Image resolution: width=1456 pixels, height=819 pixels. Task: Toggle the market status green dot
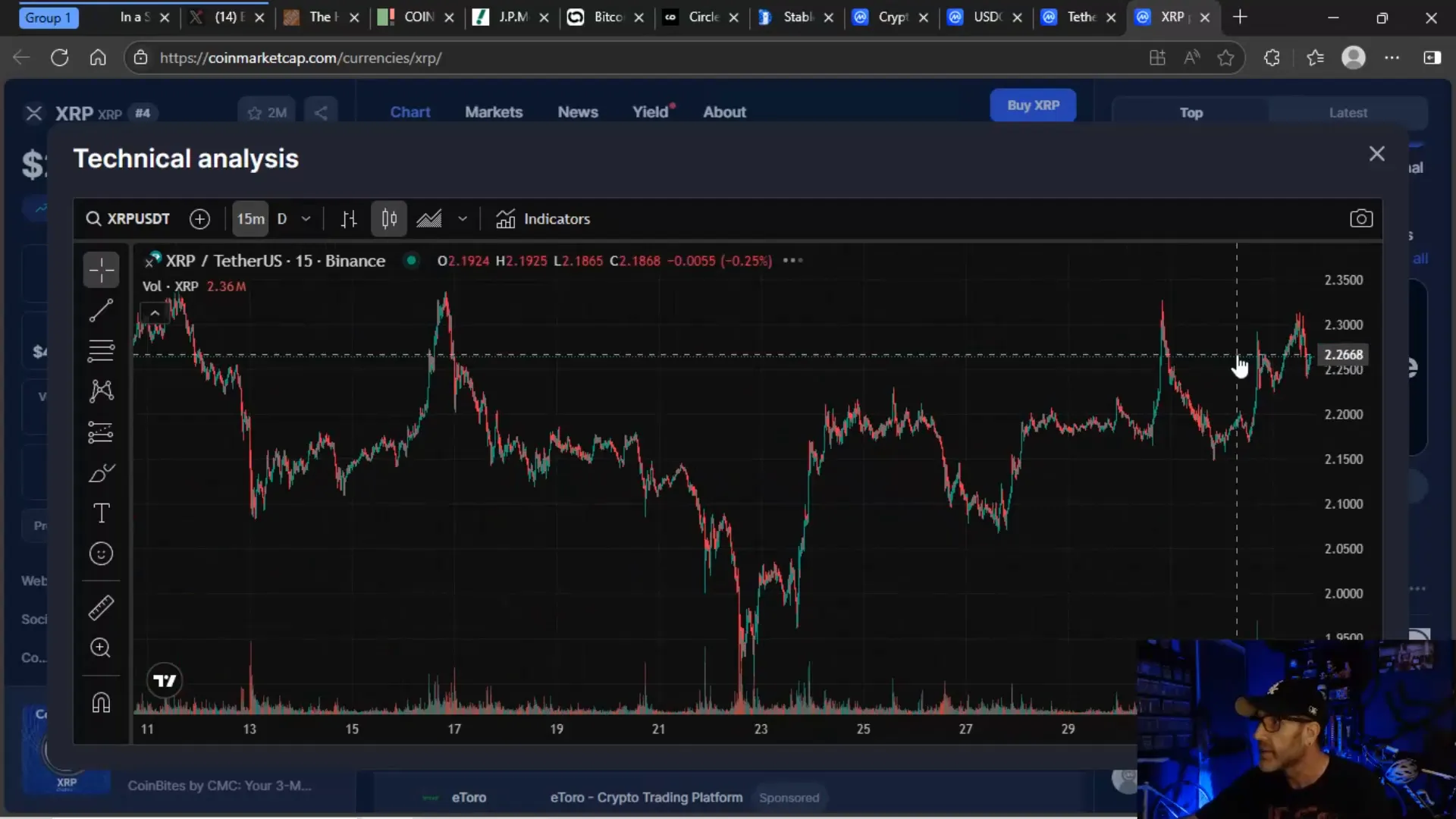(x=411, y=261)
